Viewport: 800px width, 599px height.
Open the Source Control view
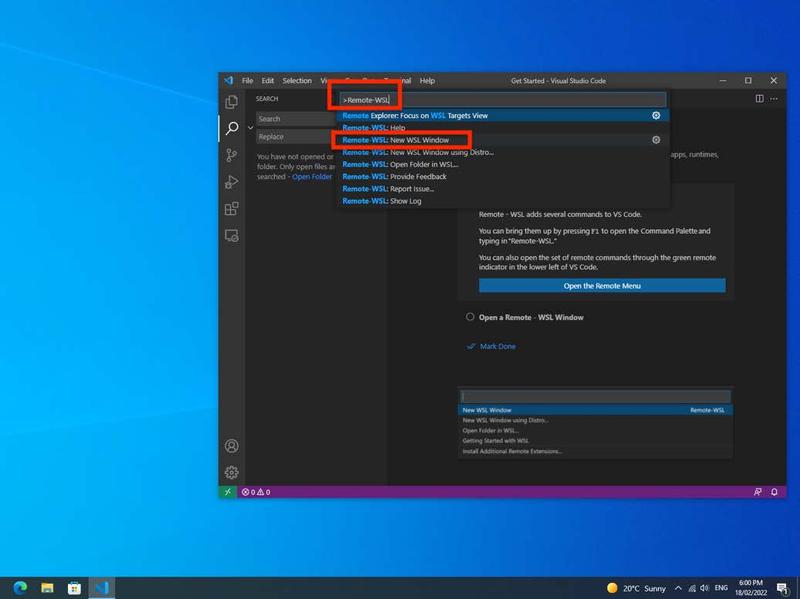pos(232,155)
